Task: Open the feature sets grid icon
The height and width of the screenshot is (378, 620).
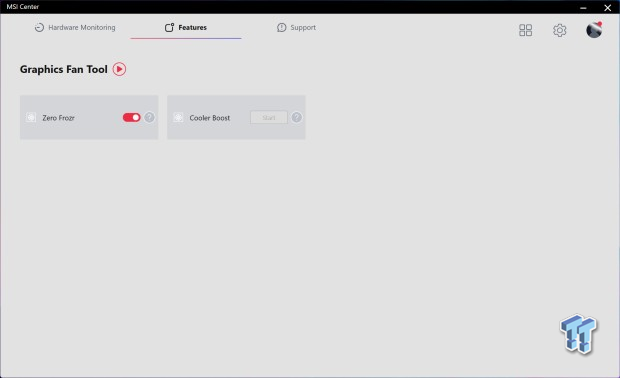Action: 525,30
